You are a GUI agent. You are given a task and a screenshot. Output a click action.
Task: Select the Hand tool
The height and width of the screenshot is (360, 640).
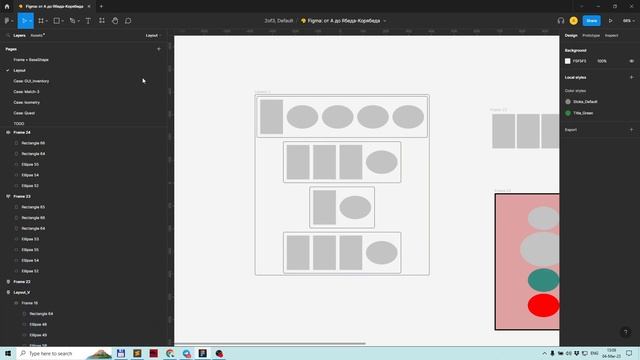coord(115,21)
